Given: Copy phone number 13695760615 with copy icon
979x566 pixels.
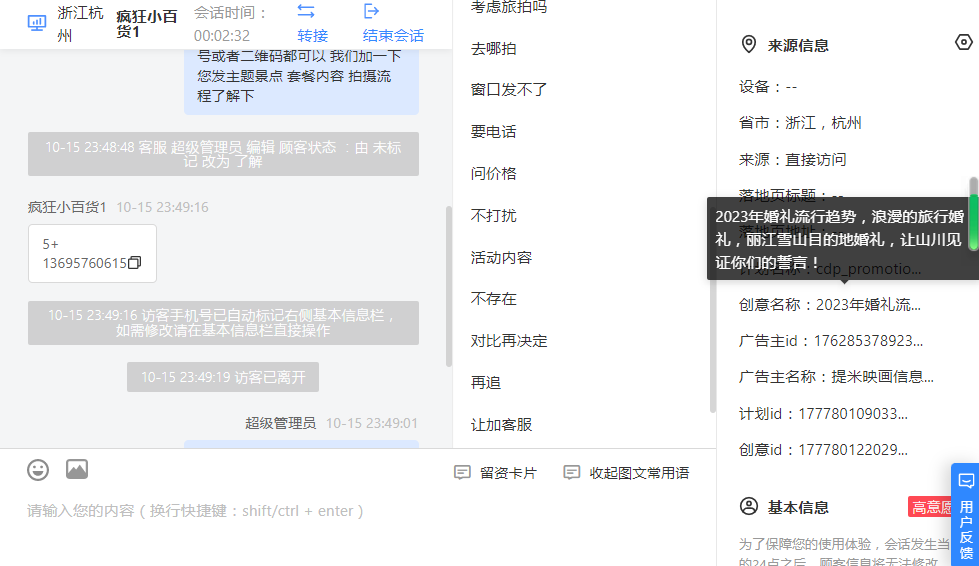Looking at the screenshot, I should point(134,263).
